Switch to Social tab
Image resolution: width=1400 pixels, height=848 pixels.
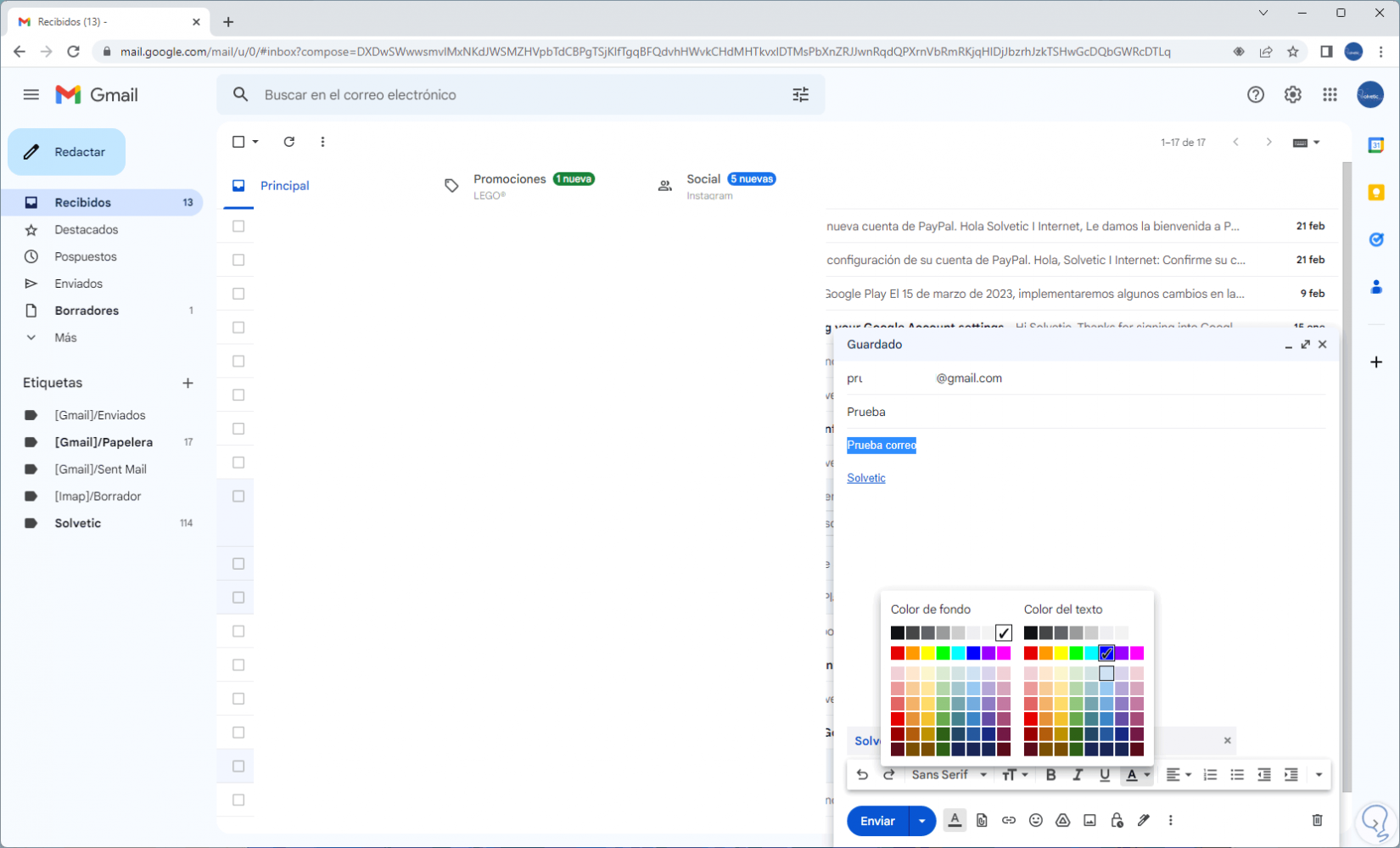pyautogui.click(x=731, y=185)
